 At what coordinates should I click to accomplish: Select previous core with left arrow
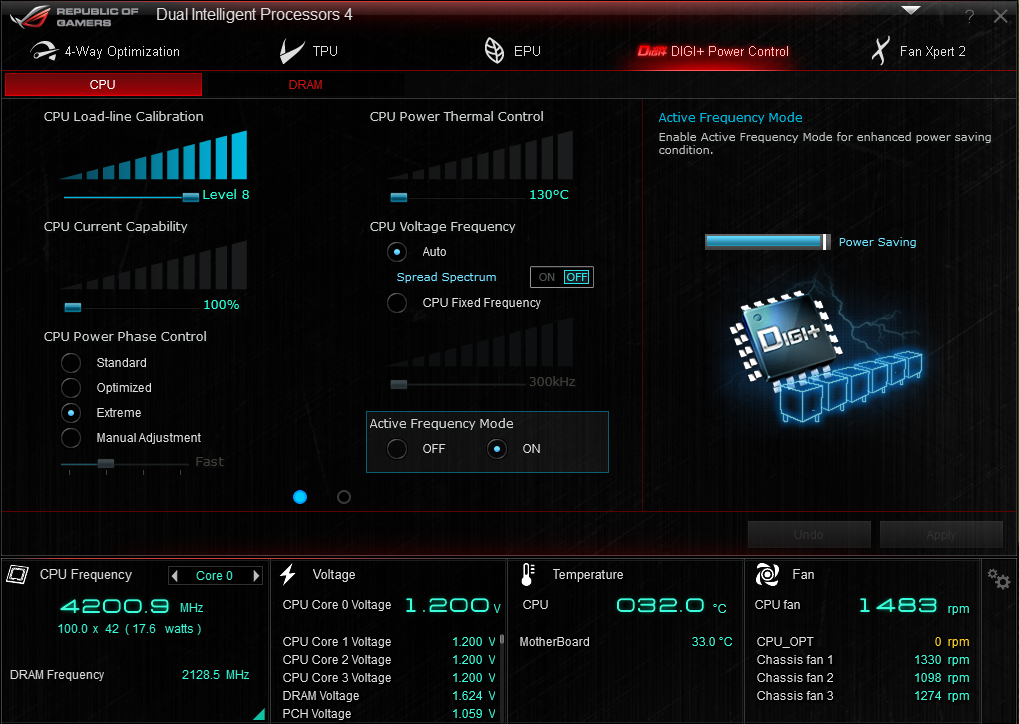[x=174, y=576]
